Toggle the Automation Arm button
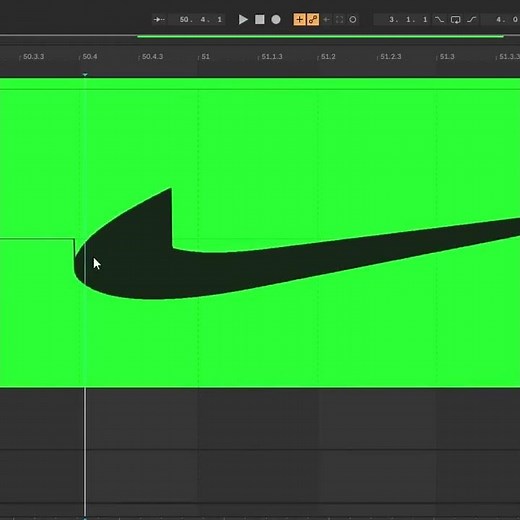The width and height of the screenshot is (520, 520). (x=313, y=20)
